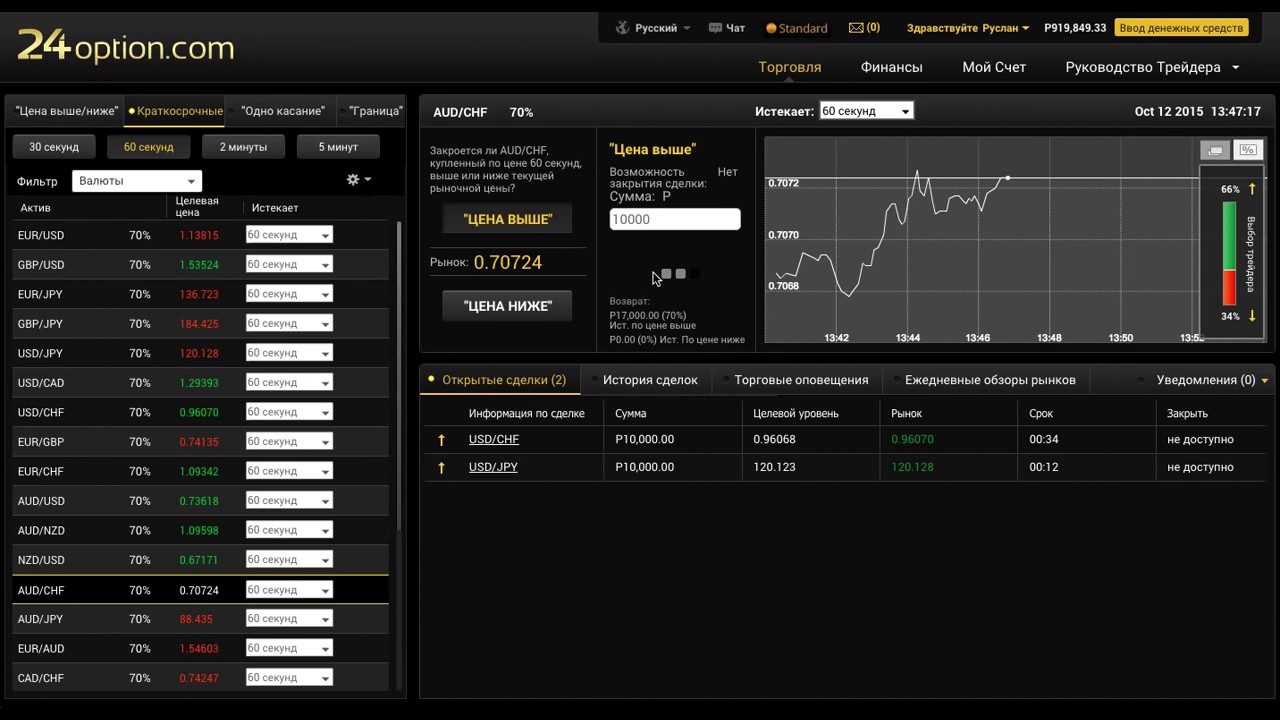Click up arrow icon in USD/JPY trade row

pyautogui.click(x=441, y=467)
